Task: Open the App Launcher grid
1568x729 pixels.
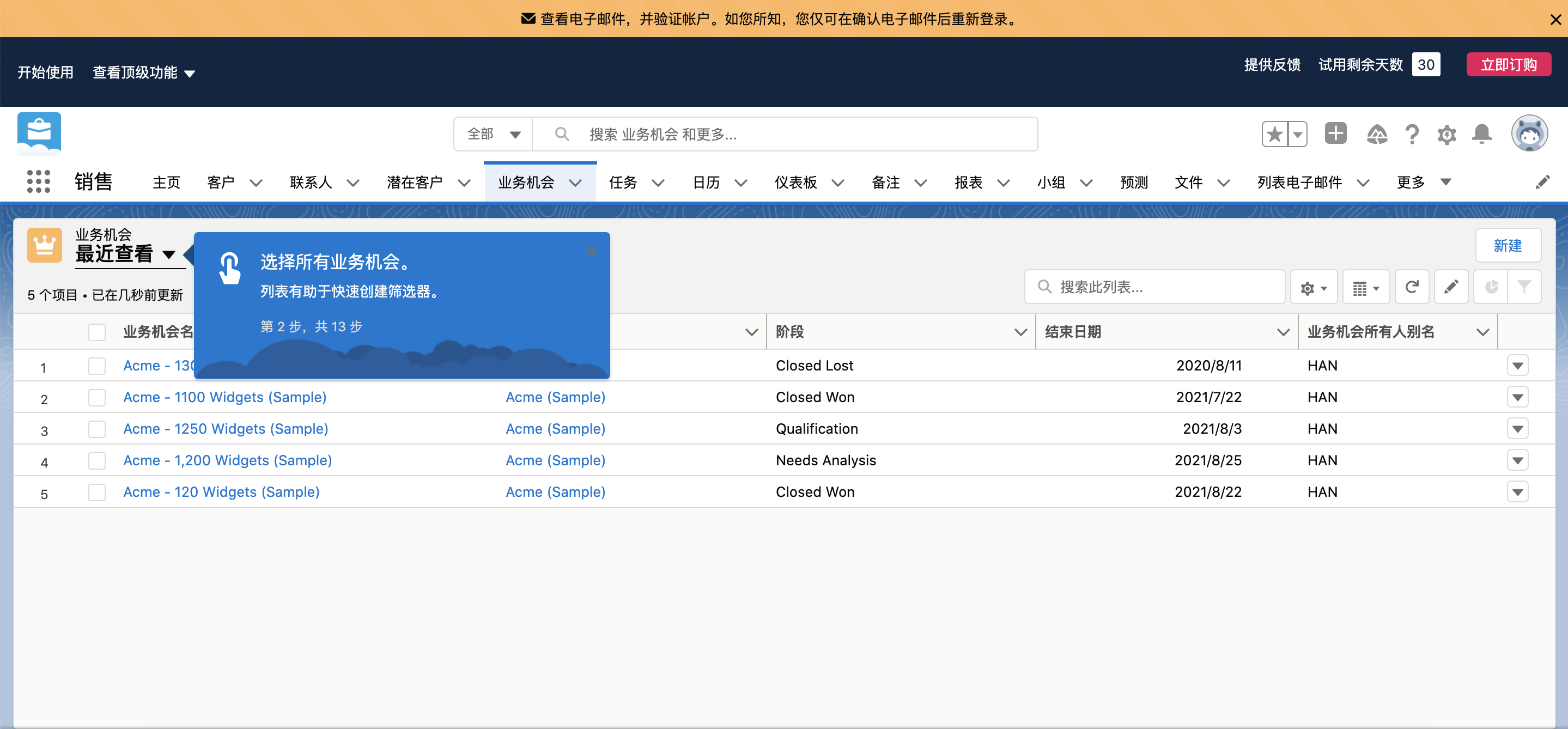Action: pyautogui.click(x=38, y=181)
